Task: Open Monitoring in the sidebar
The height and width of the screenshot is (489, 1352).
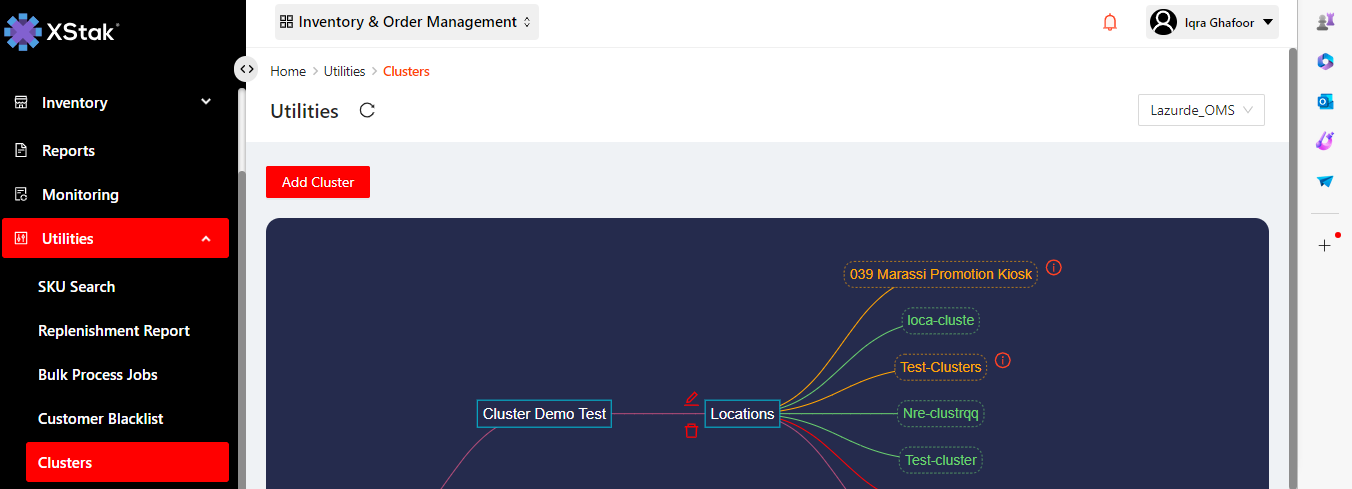Action: (80, 195)
